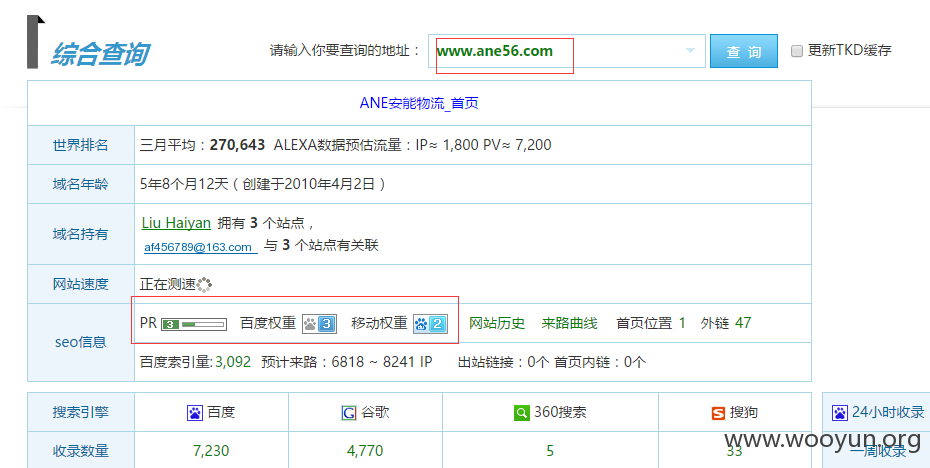
Task: Click the 出站链接:0个 text
Action: pyautogui.click(x=504, y=362)
